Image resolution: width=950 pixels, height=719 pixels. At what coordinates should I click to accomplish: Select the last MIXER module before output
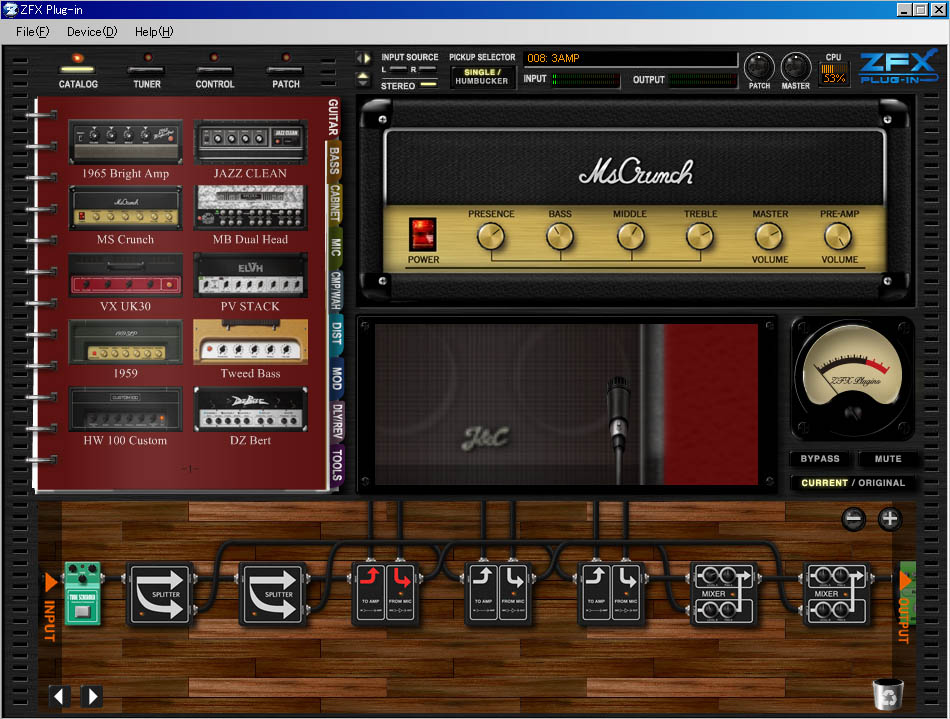coord(836,594)
